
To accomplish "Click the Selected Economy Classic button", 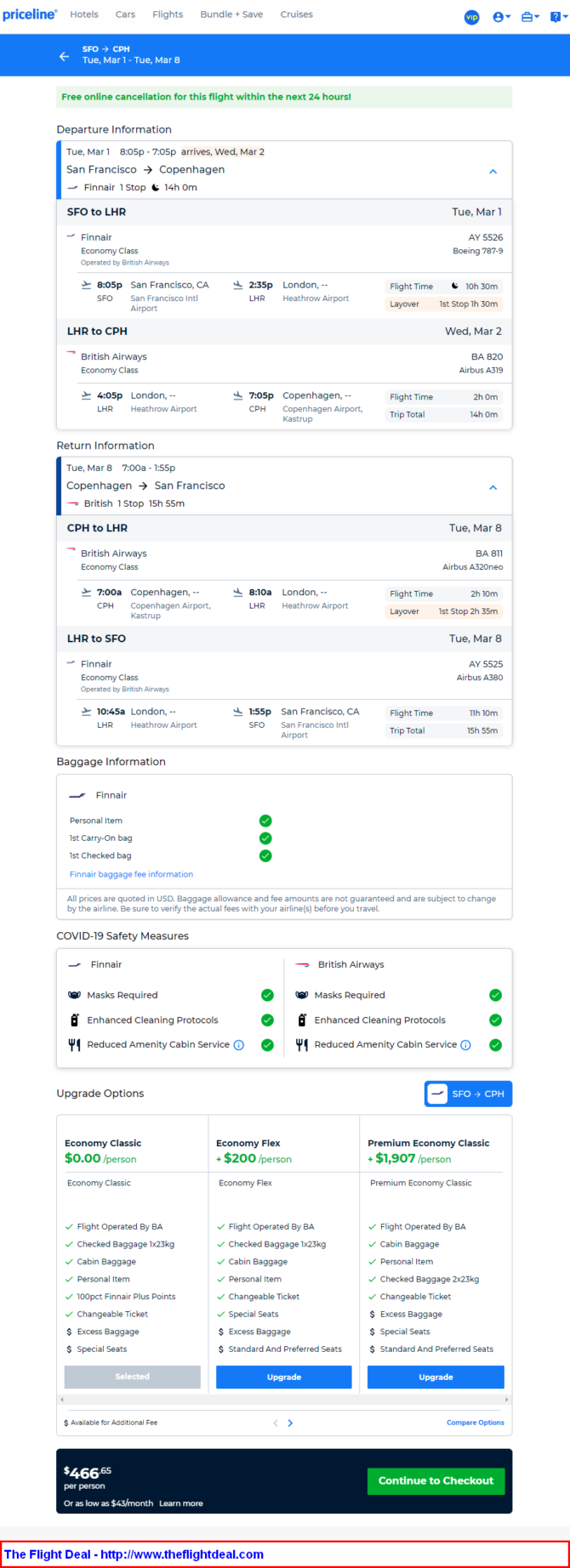I will click(x=132, y=1377).
